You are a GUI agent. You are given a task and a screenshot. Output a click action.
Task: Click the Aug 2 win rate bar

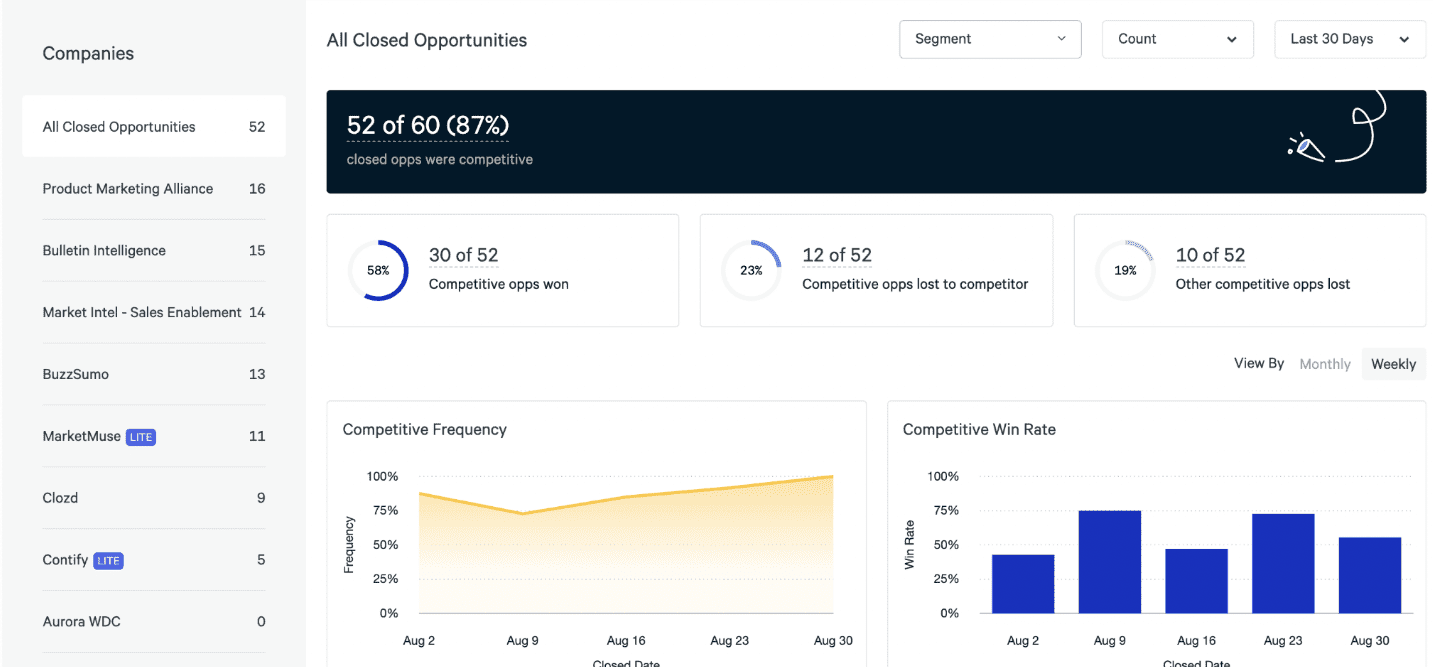(1023, 584)
